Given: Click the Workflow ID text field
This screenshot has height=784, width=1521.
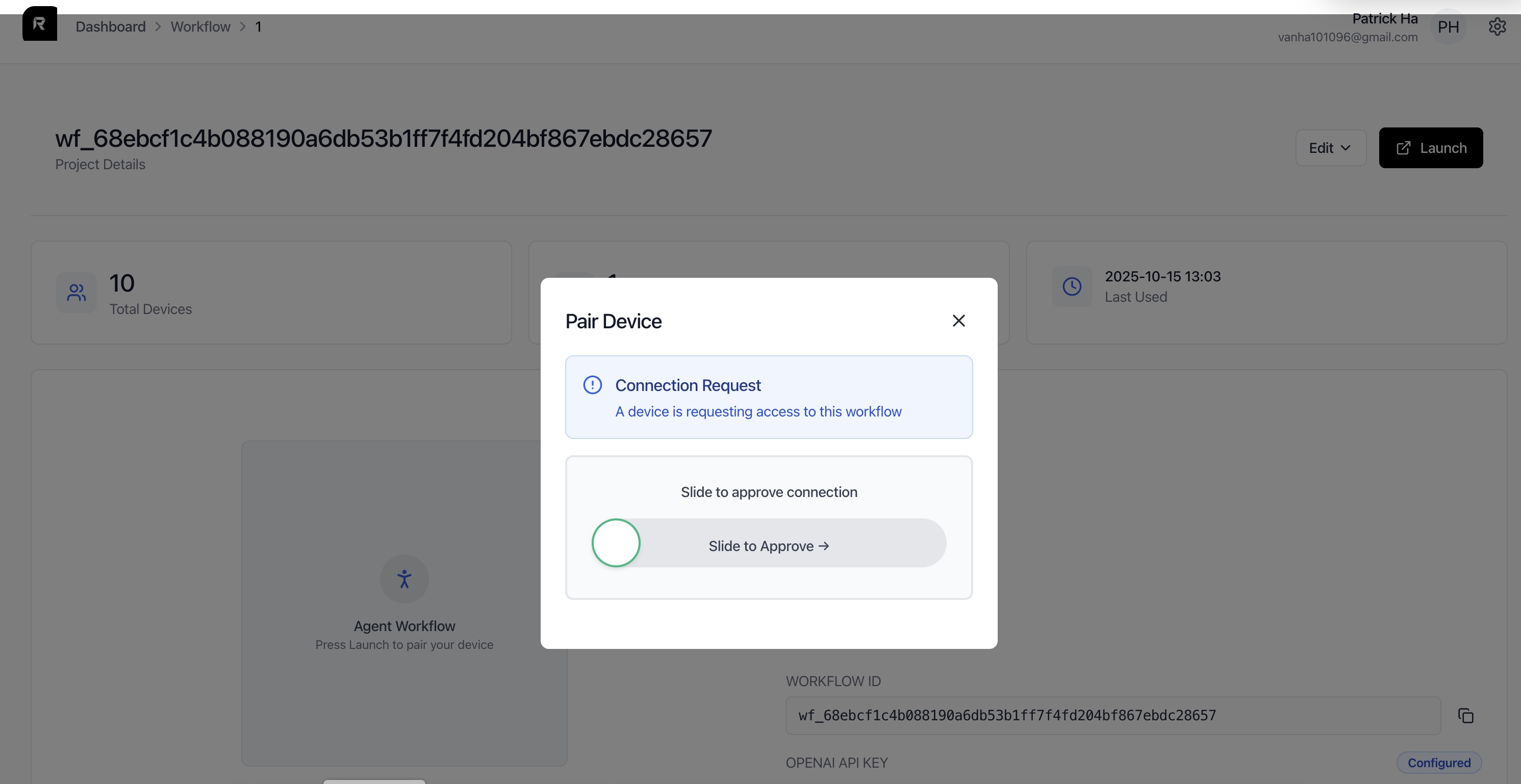Looking at the screenshot, I should [1112, 716].
